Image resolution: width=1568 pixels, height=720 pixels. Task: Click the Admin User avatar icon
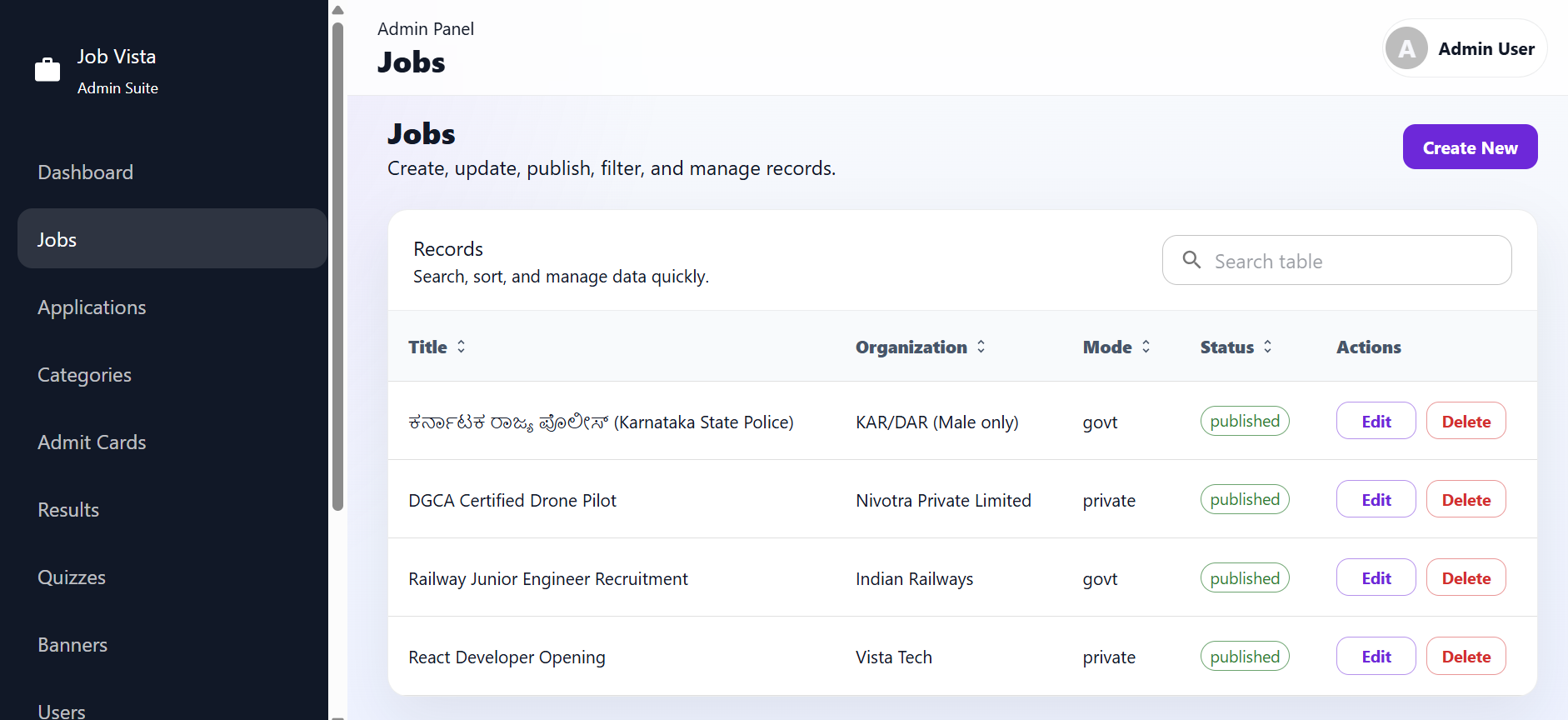click(1406, 48)
